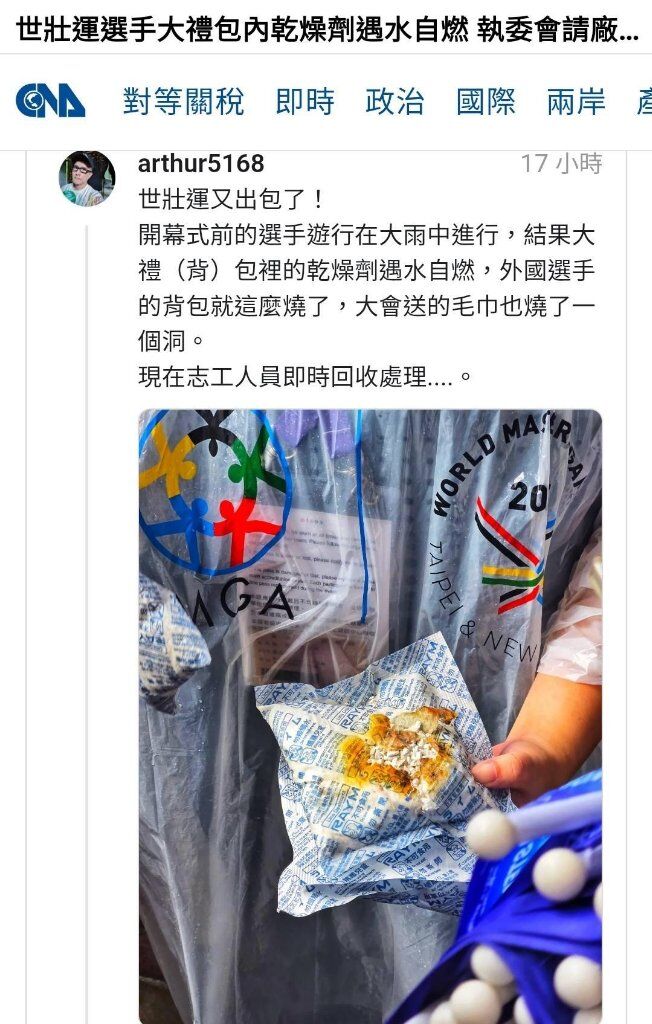Screen dimensions: 652x1024
Task: Open the 兩岸 section
Action: [576, 102]
